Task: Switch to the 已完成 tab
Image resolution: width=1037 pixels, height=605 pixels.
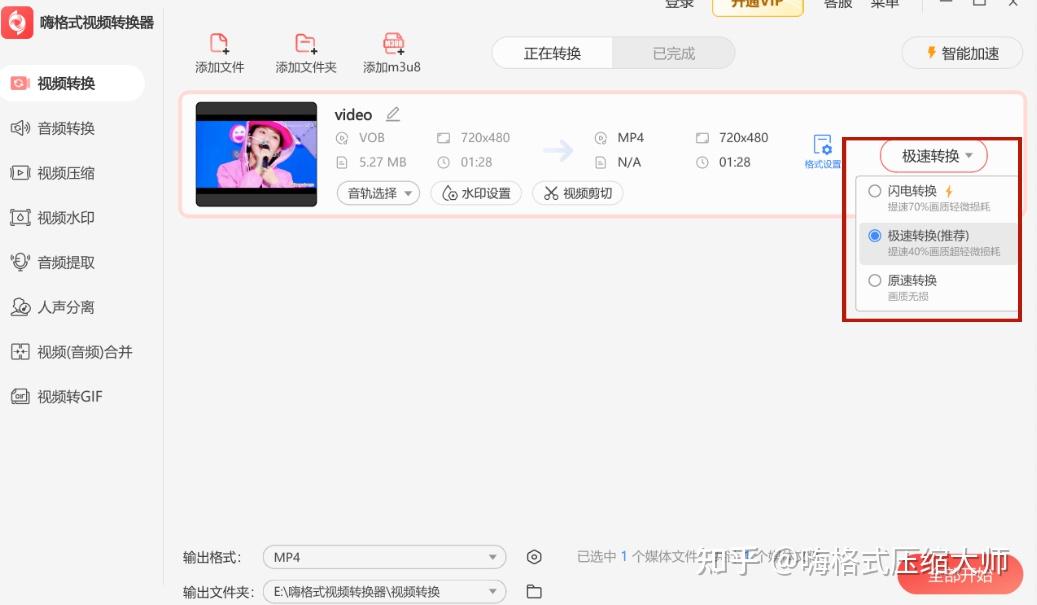Action: tap(674, 53)
